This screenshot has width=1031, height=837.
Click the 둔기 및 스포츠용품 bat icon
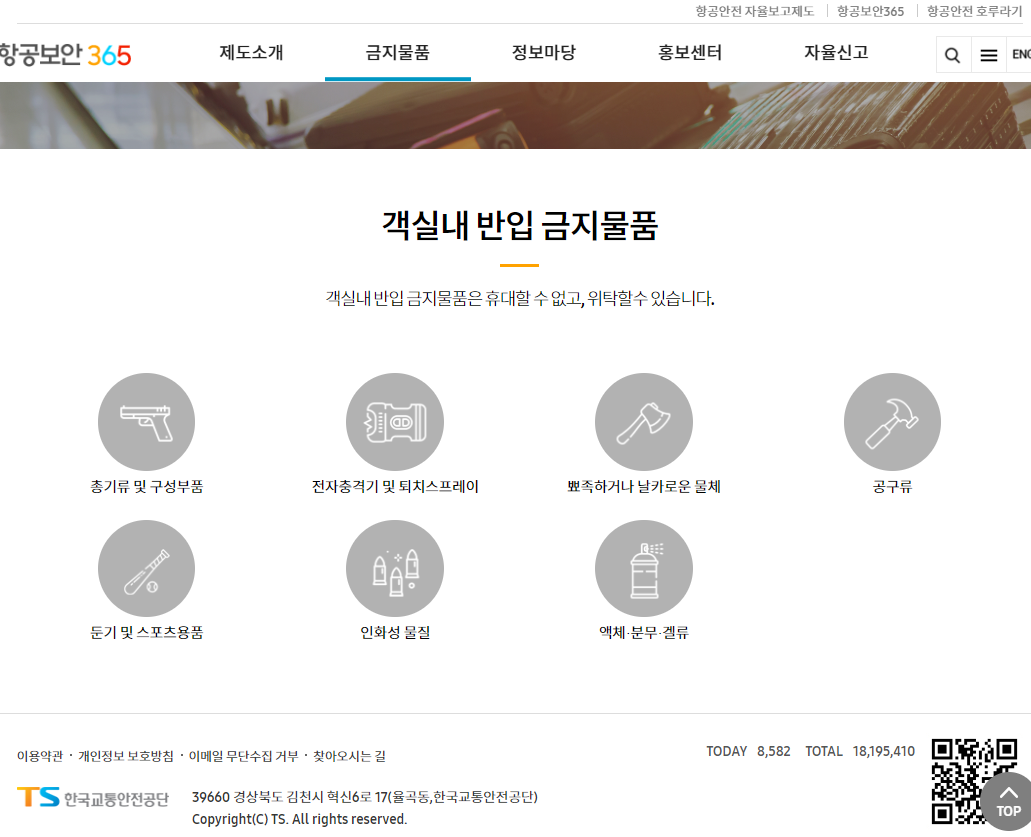146,568
